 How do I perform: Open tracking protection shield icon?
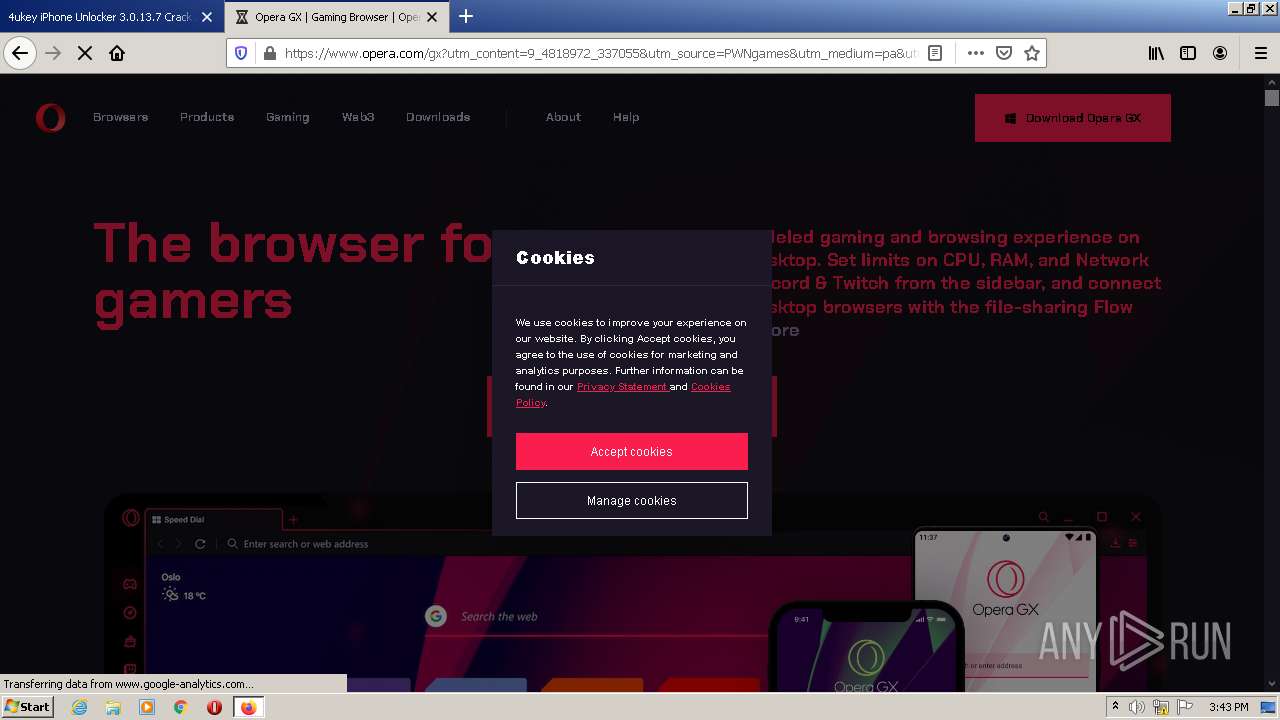pyautogui.click(x=241, y=53)
